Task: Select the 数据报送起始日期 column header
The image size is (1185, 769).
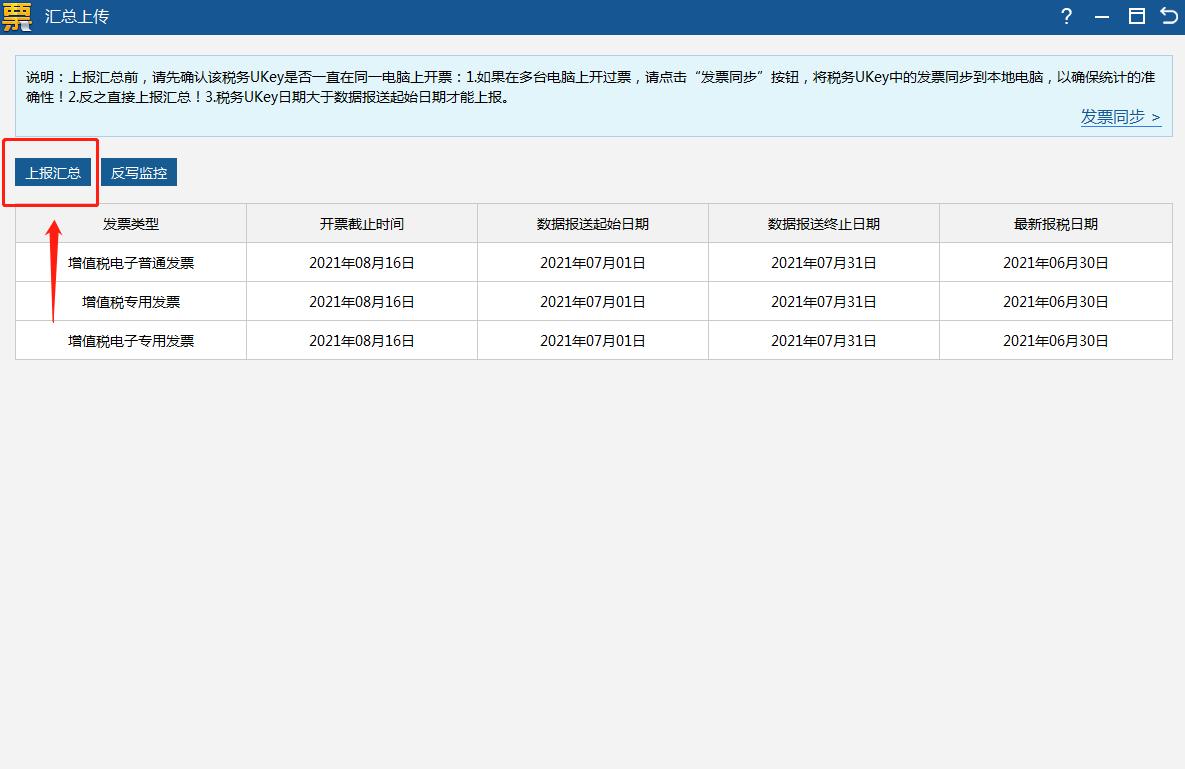Action: [593, 224]
